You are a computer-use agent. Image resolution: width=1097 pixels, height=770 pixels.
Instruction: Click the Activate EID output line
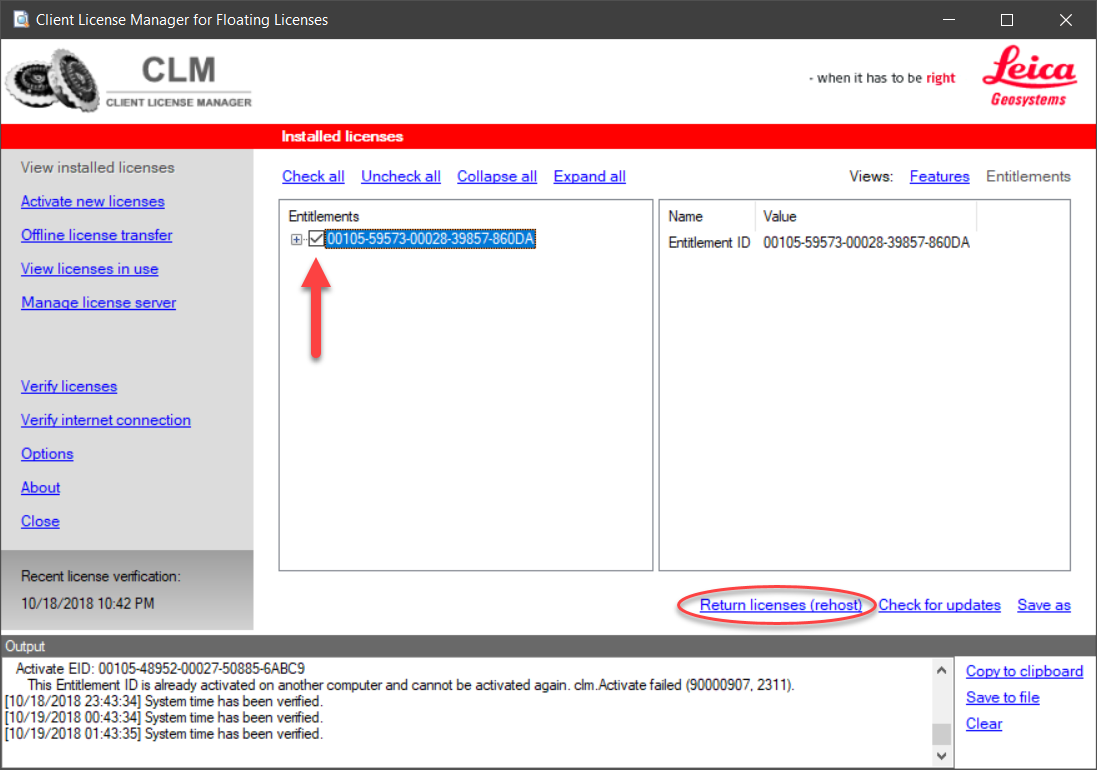(160, 669)
